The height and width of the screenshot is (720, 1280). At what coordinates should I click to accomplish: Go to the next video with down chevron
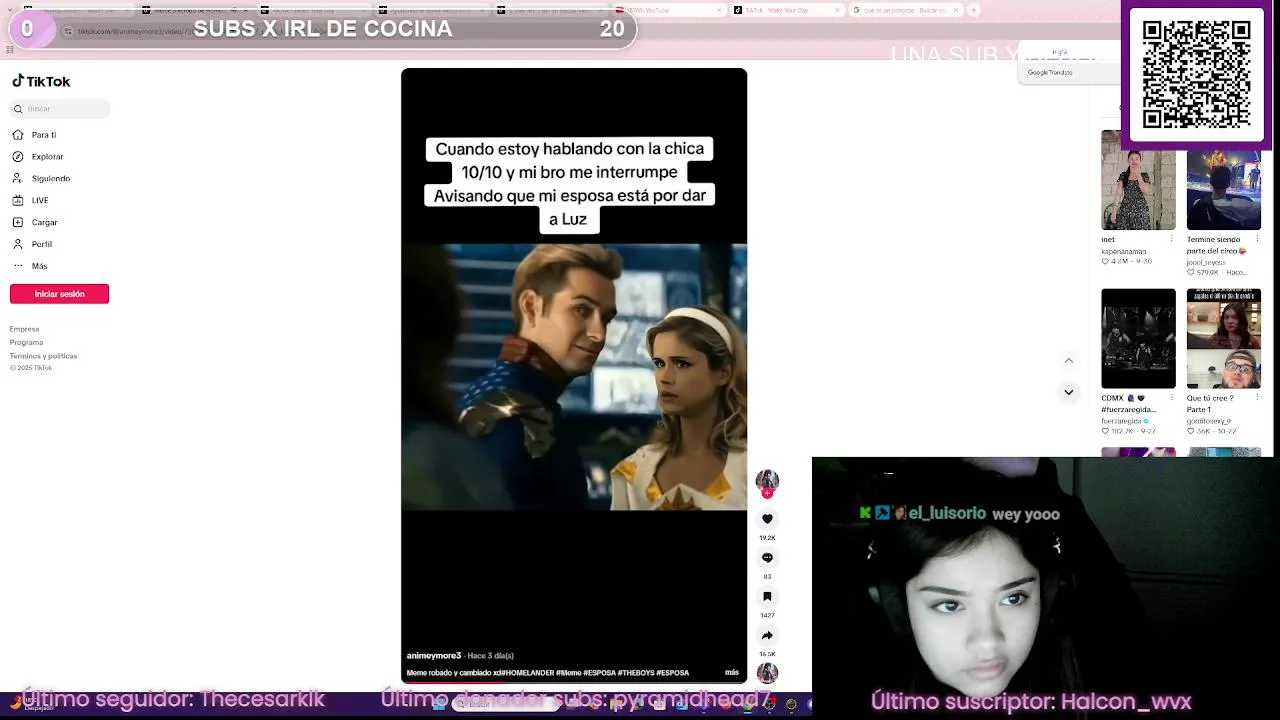click(x=1069, y=393)
